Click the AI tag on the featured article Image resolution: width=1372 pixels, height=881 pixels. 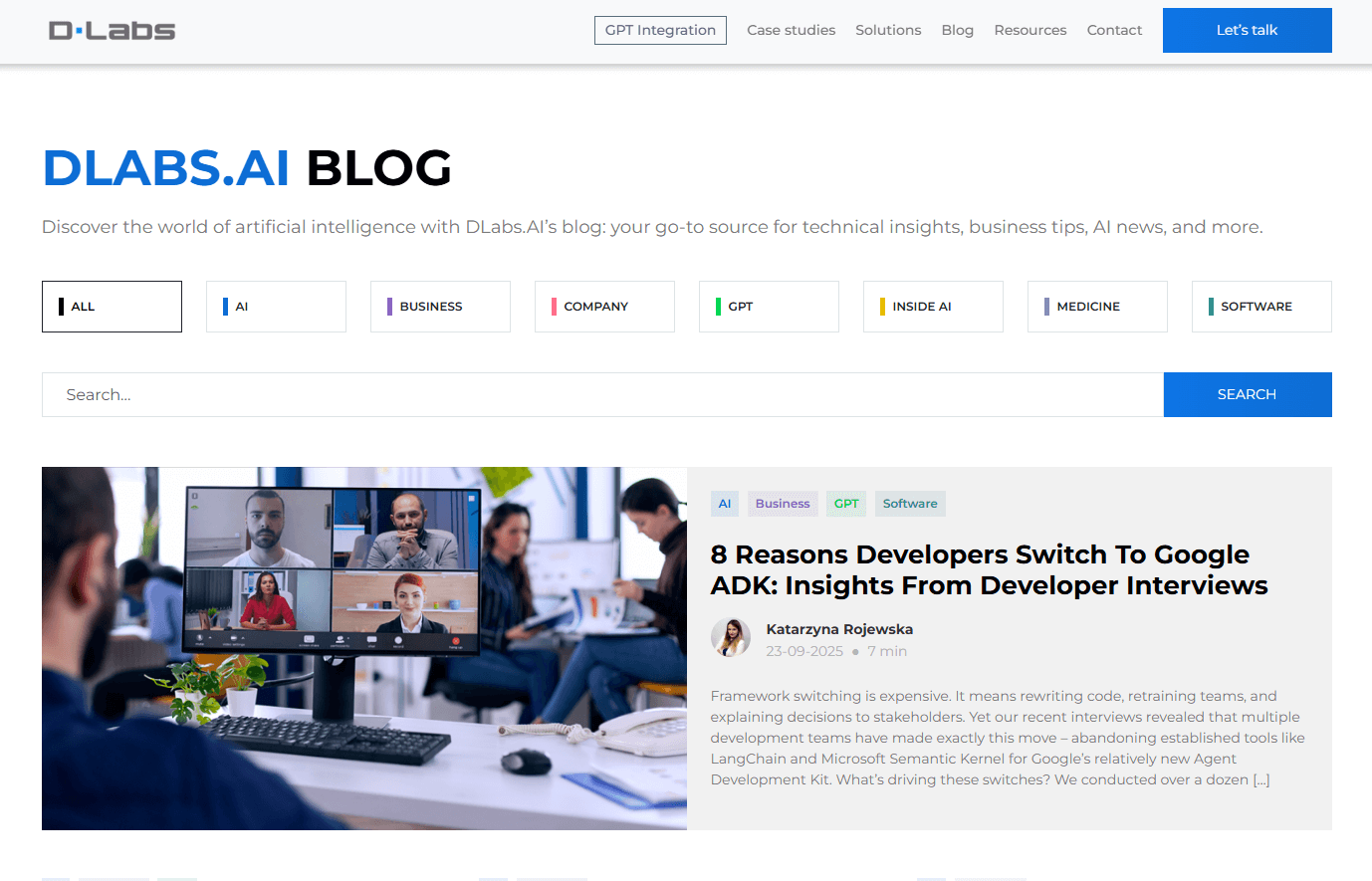724,504
